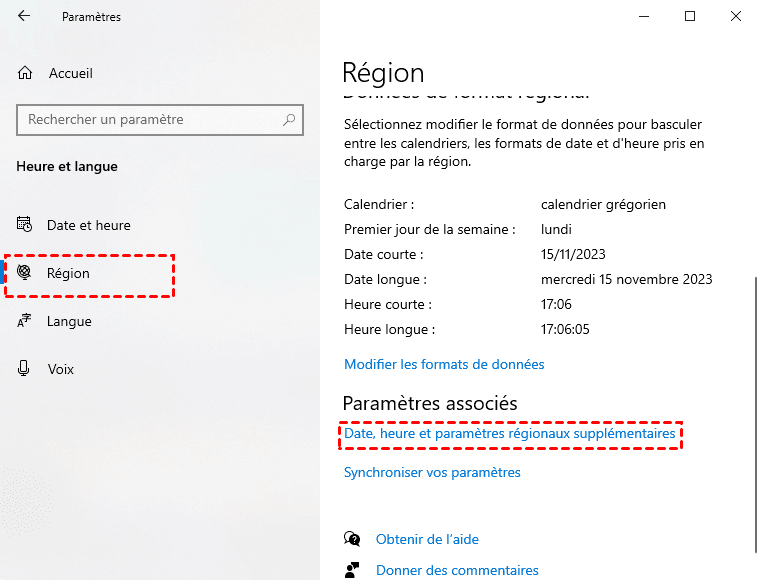Click the calendar icon beside Date et heure
759x580 pixels.
[x=25, y=225]
